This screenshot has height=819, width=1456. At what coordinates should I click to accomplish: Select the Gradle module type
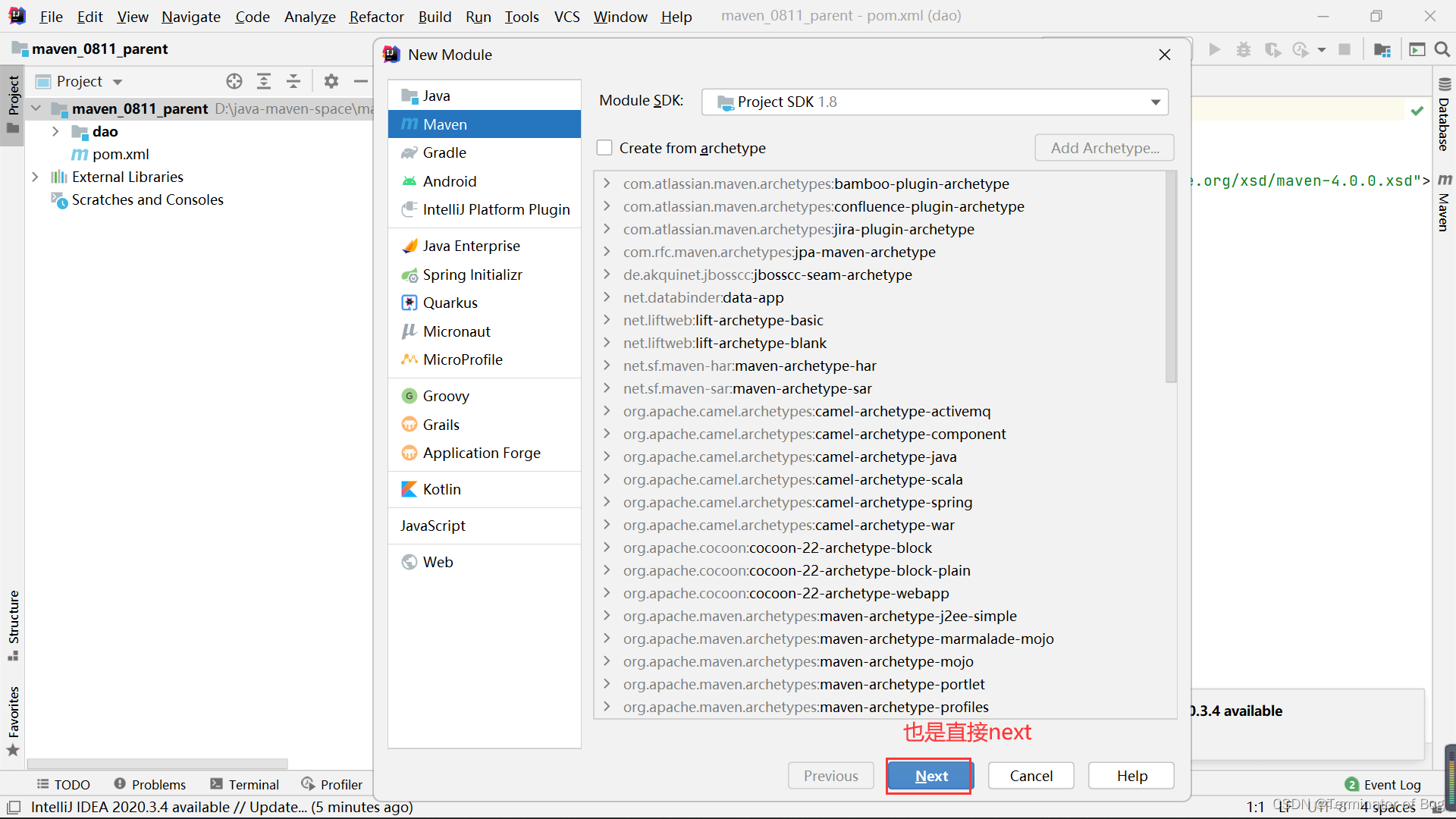[x=484, y=152]
